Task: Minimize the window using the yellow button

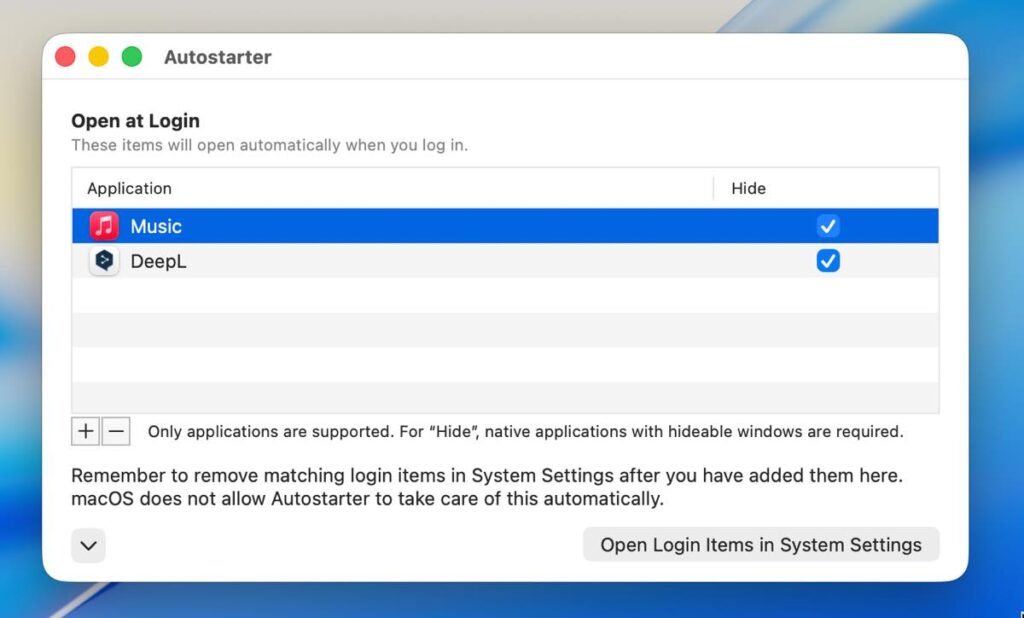Action: (98, 57)
